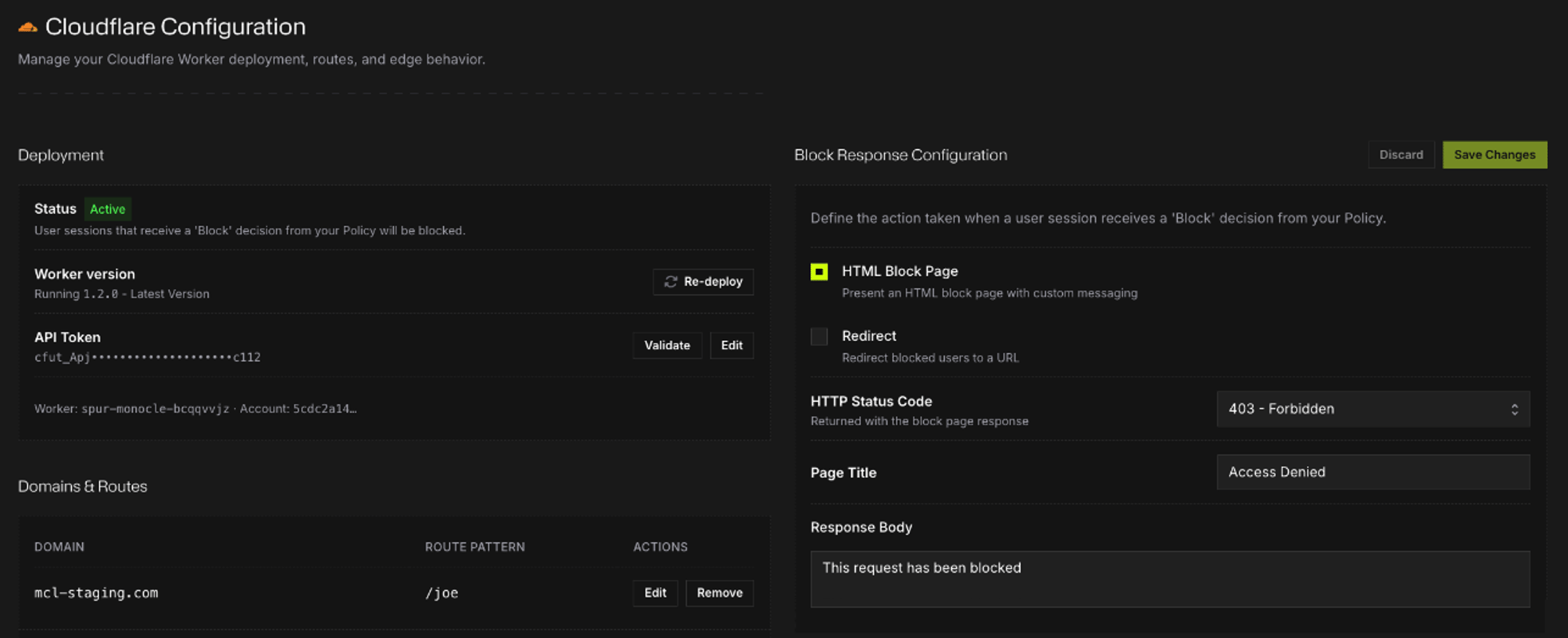Click the mcl-staging.com domain cell
This screenshot has width=1568, height=638.
97,593
